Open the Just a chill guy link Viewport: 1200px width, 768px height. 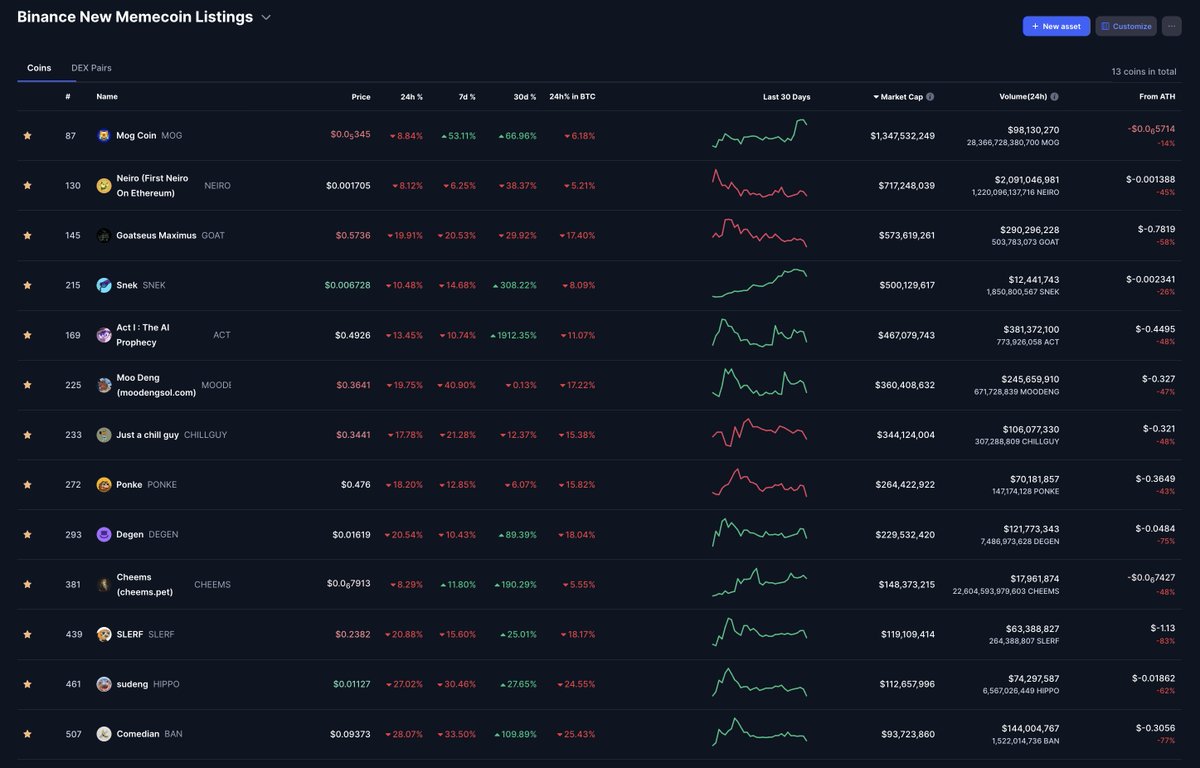pos(148,435)
